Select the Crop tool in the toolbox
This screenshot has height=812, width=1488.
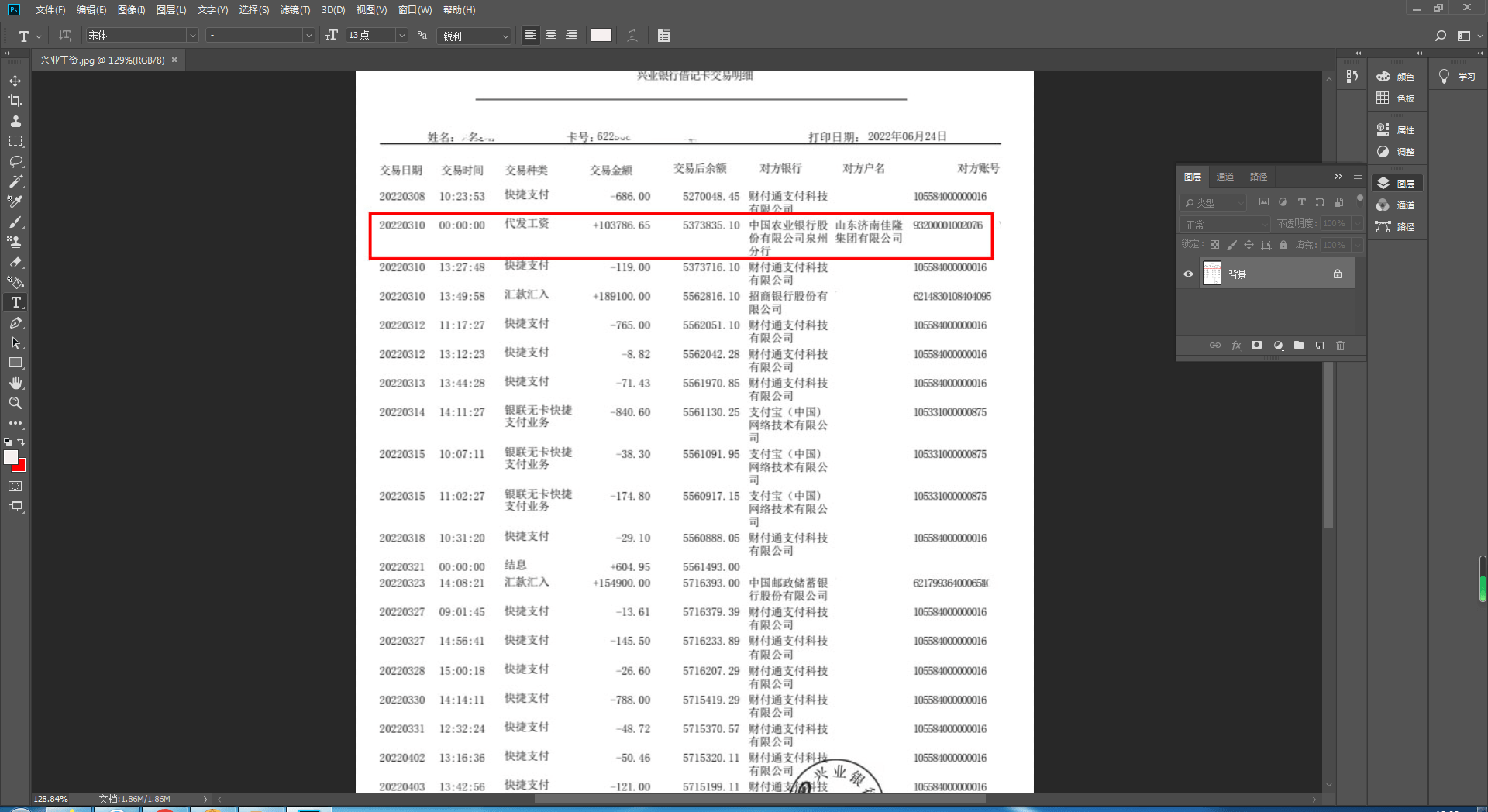click(15, 101)
